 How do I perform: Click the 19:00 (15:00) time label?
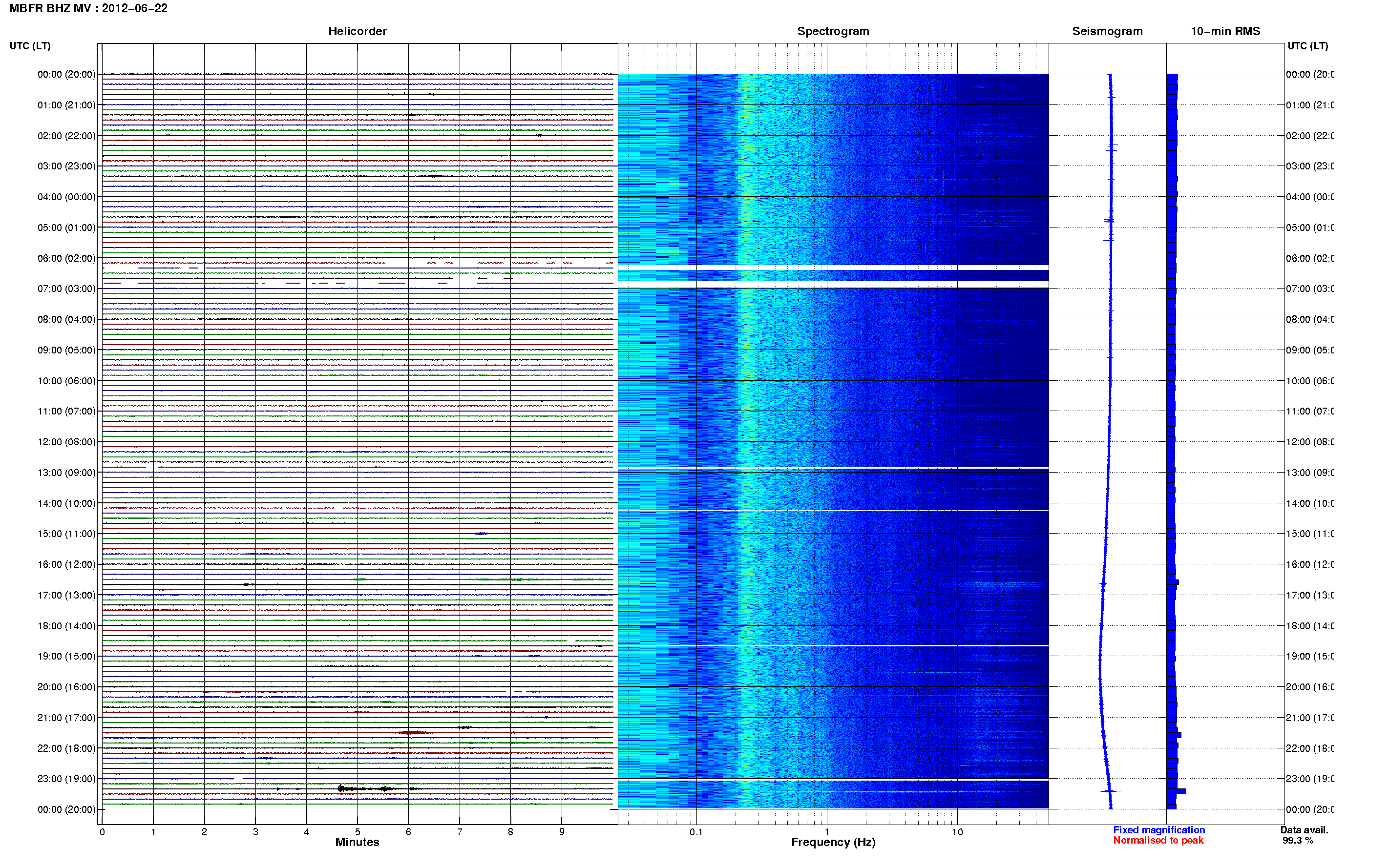coord(66,656)
